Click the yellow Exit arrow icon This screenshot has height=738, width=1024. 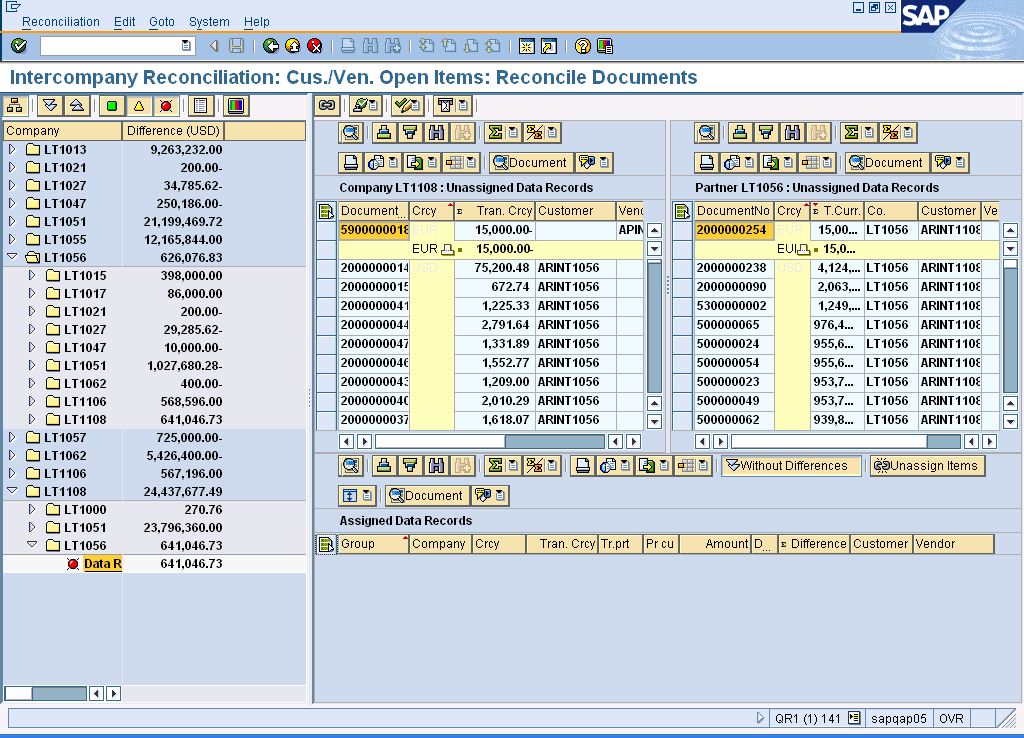coord(293,46)
